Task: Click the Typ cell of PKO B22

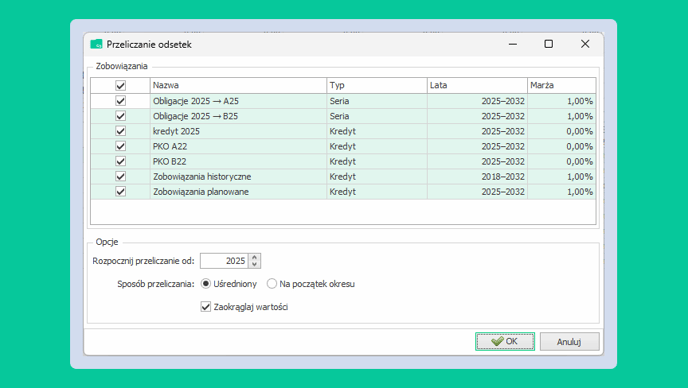Action: point(377,161)
